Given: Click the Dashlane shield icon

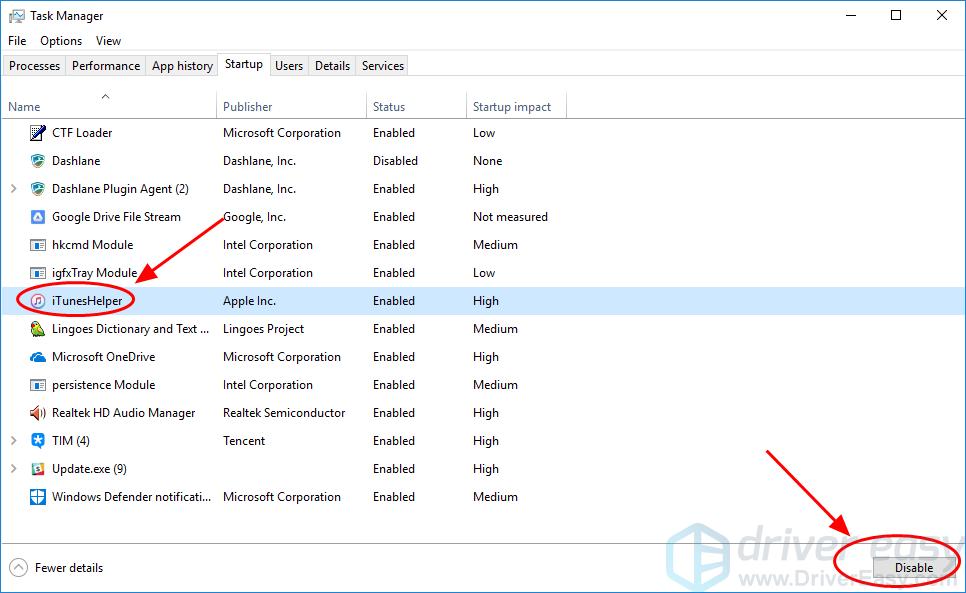Looking at the screenshot, I should 38,161.
